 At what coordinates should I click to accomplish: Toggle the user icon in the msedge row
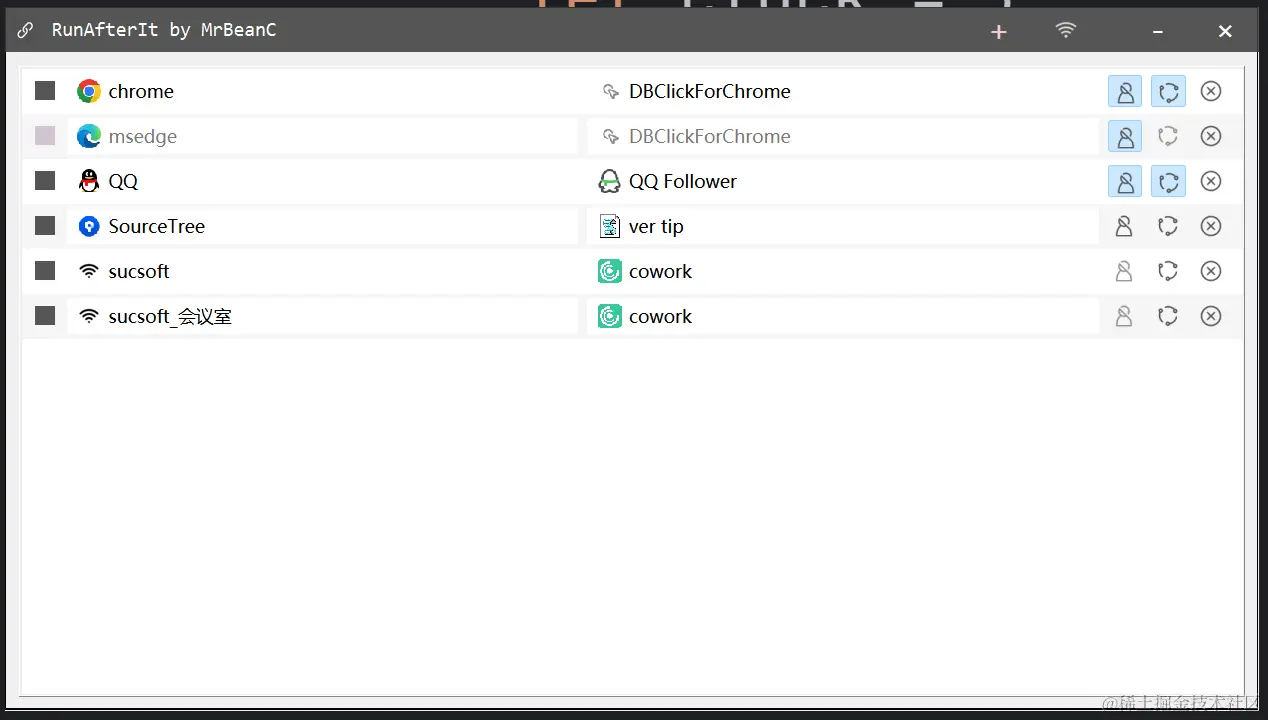[1125, 136]
